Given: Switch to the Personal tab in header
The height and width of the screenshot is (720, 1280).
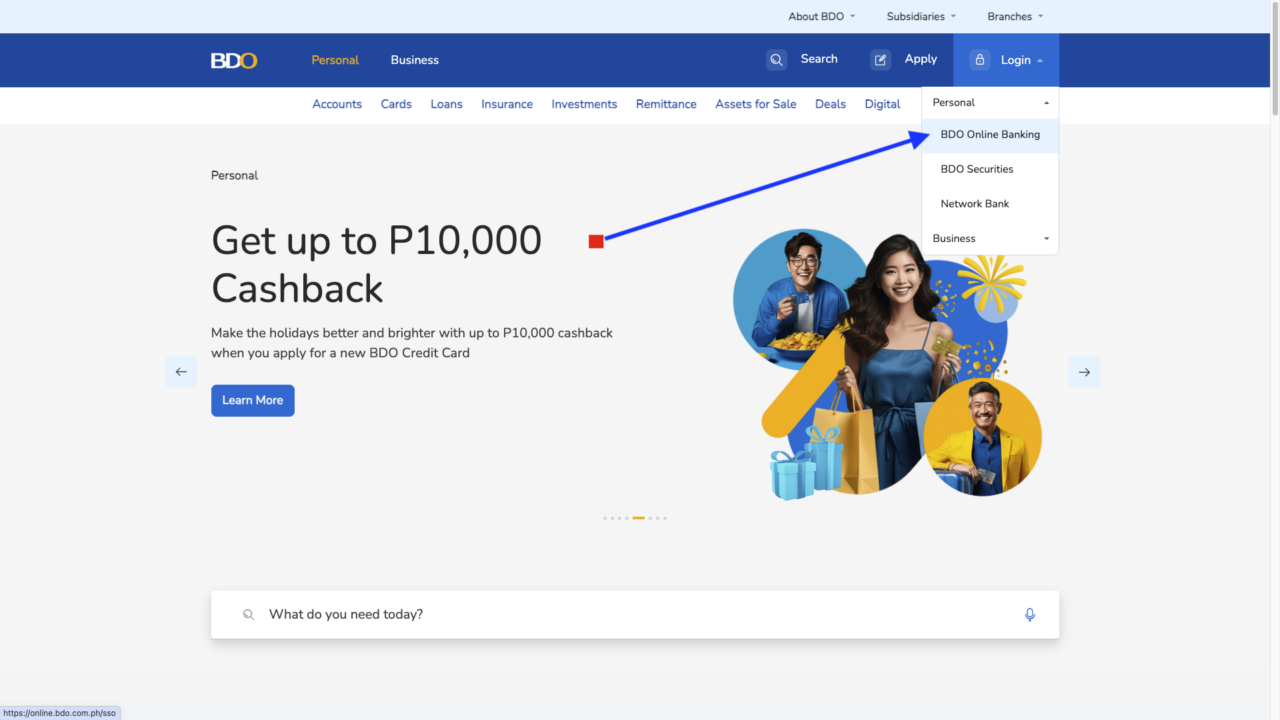Looking at the screenshot, I should click(335, 60).
